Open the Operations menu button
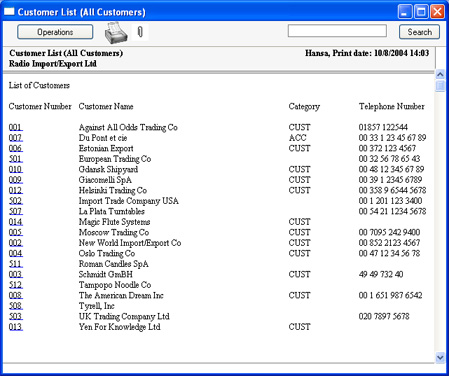449x376 pixels. (55, 32)
